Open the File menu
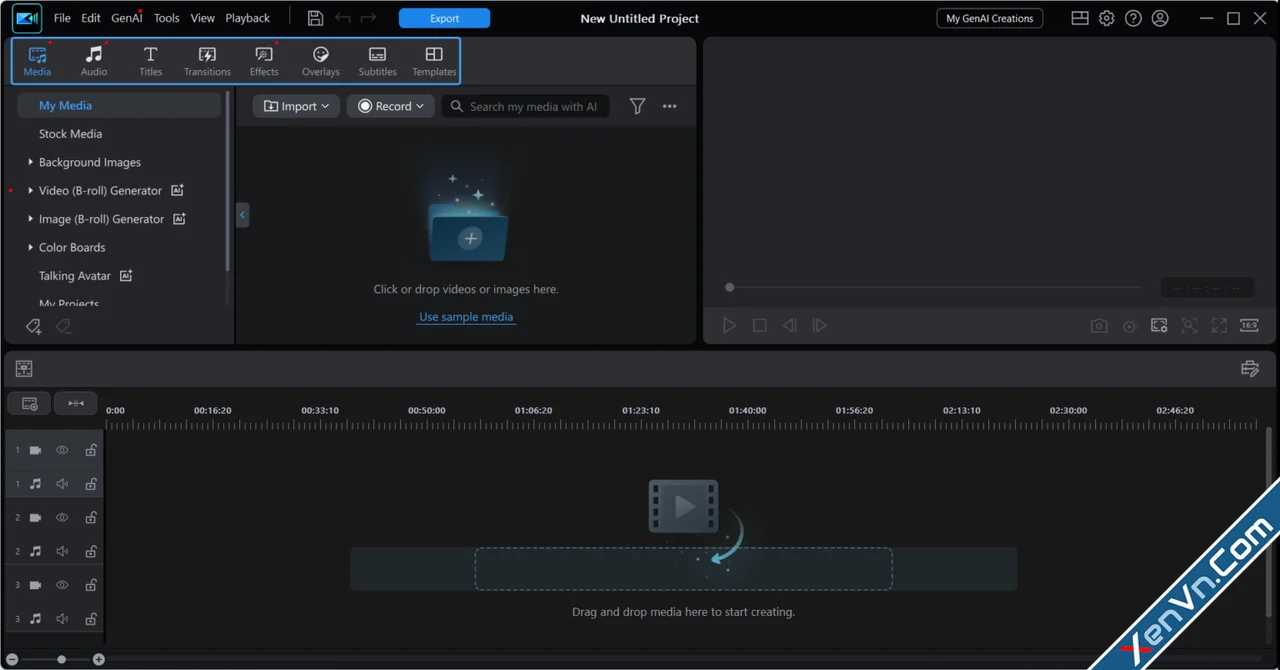 62,18
